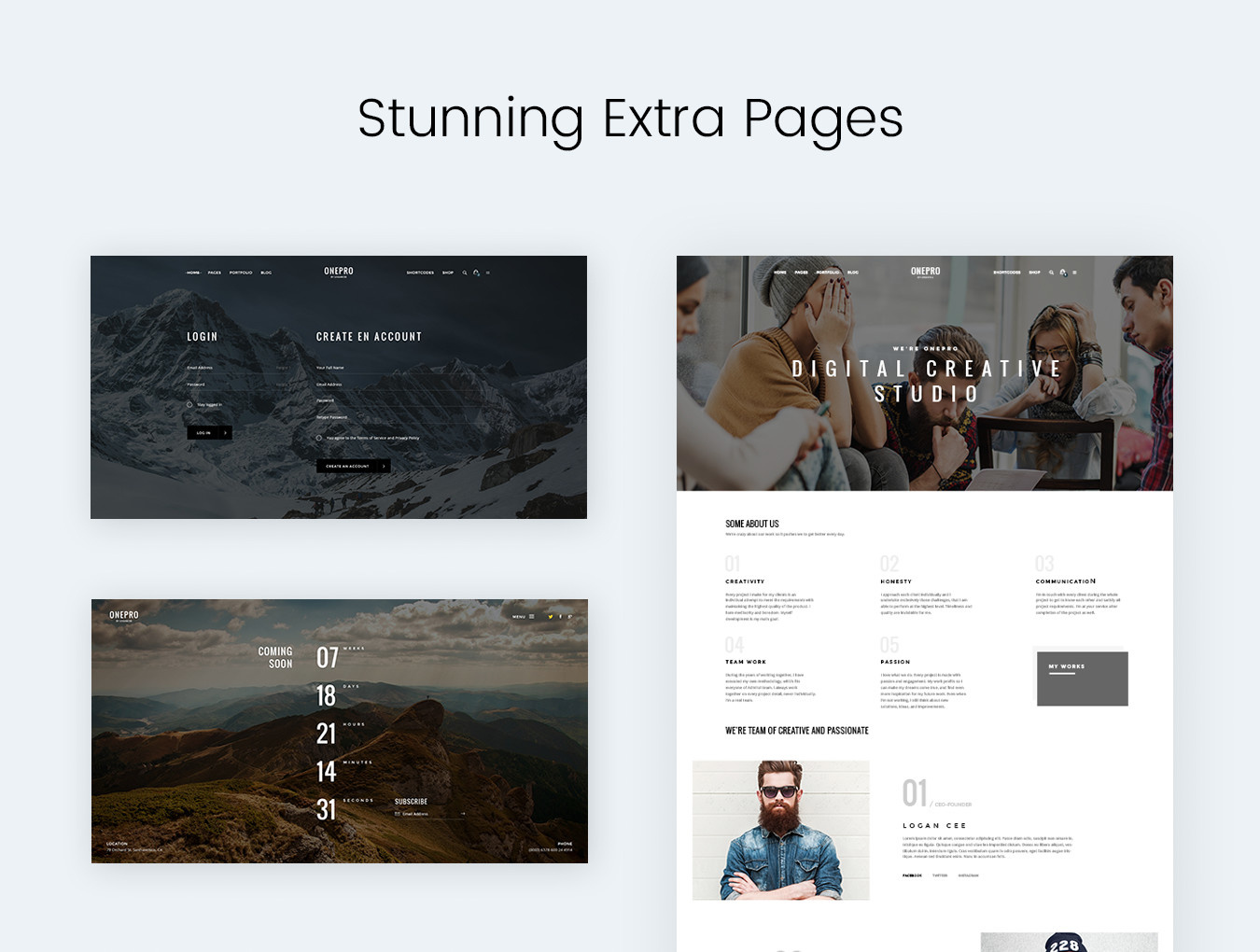
Task: Click the gray My Works box
Action: (x=1082, y=679)
